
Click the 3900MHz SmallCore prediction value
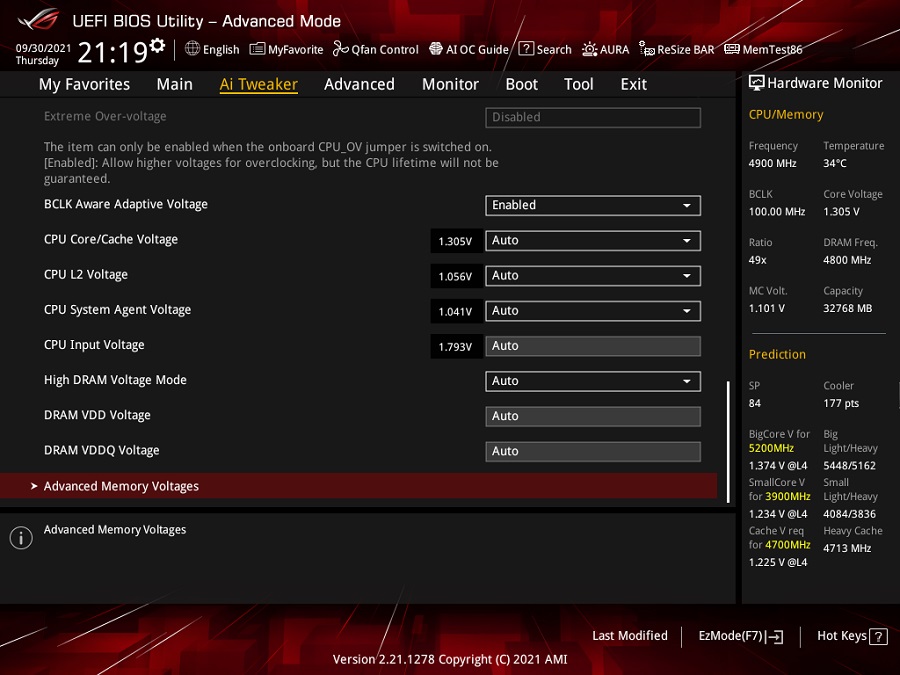coord(787,496)
